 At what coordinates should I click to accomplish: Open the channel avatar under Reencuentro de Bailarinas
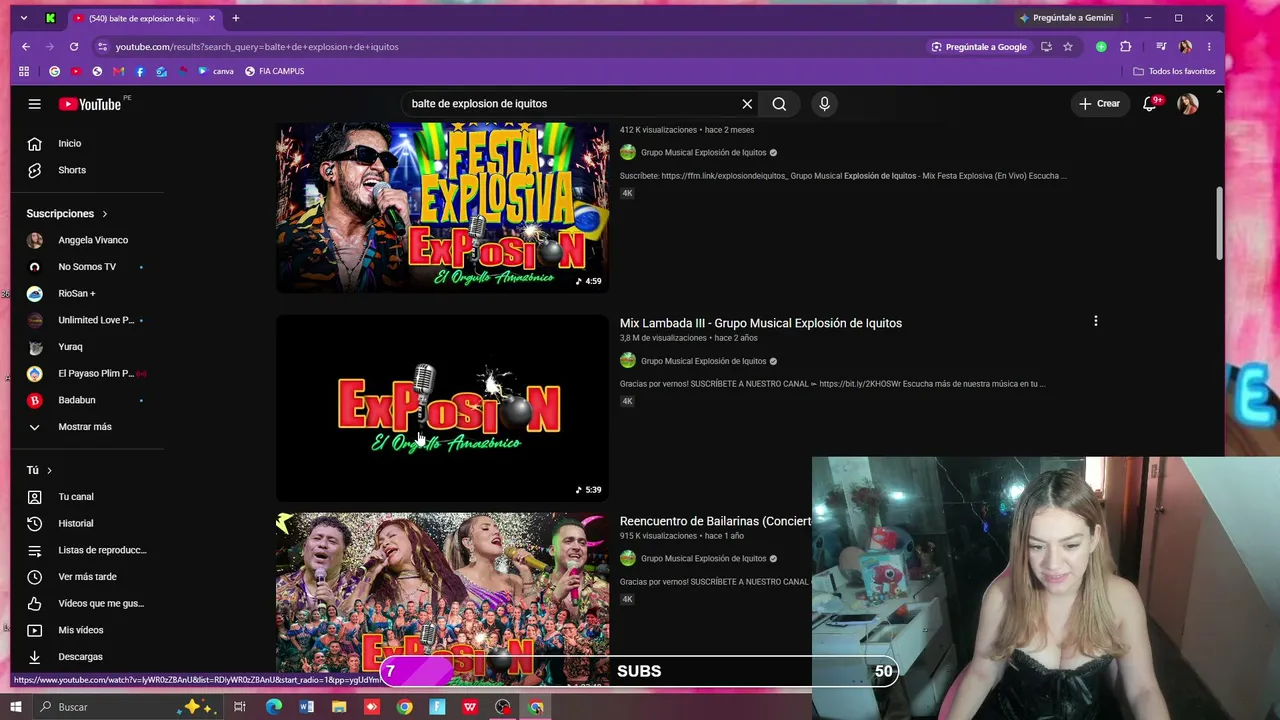(628, 558)
